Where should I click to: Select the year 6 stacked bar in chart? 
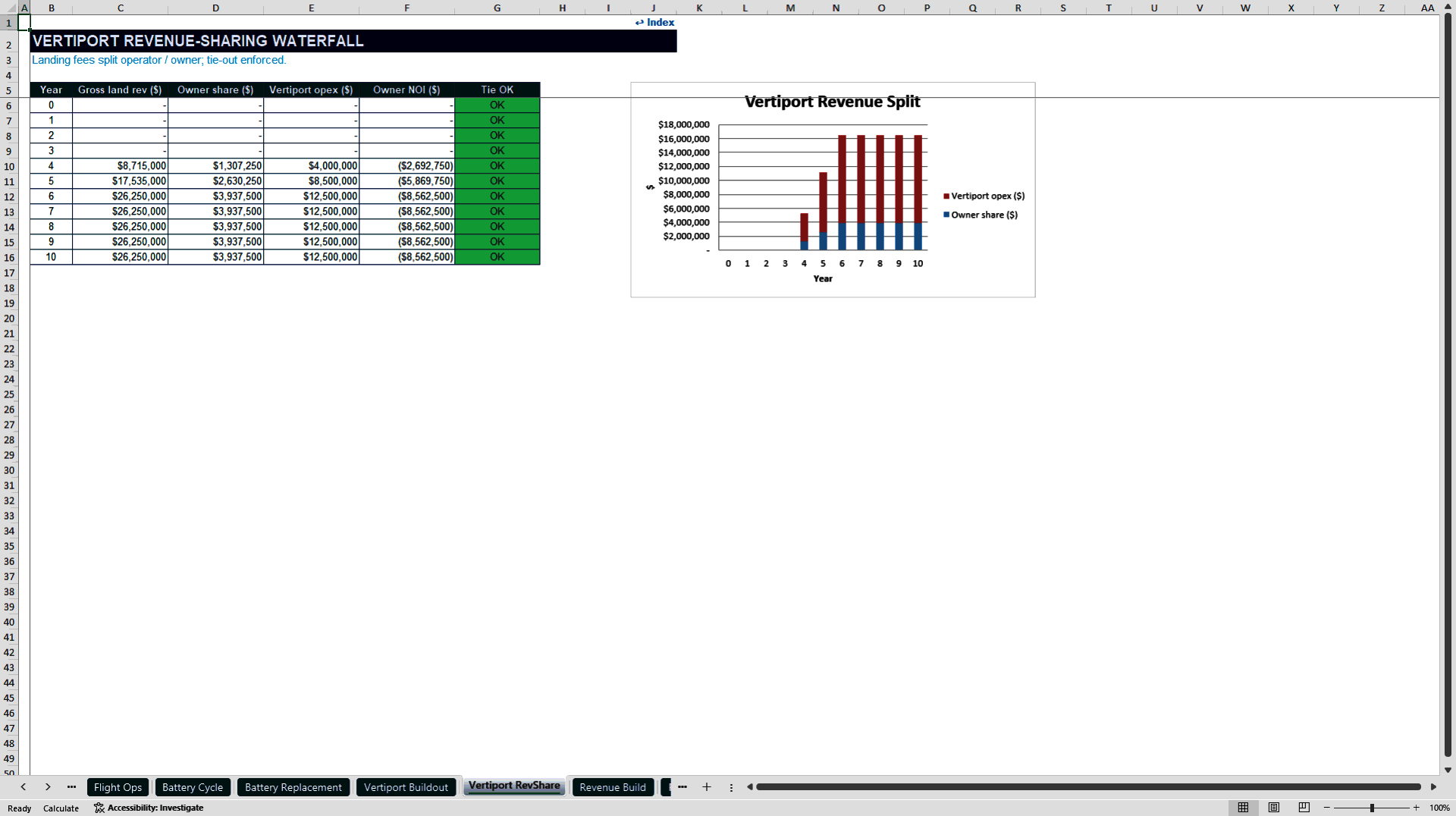pyautogui.click(x=842, y=193)
